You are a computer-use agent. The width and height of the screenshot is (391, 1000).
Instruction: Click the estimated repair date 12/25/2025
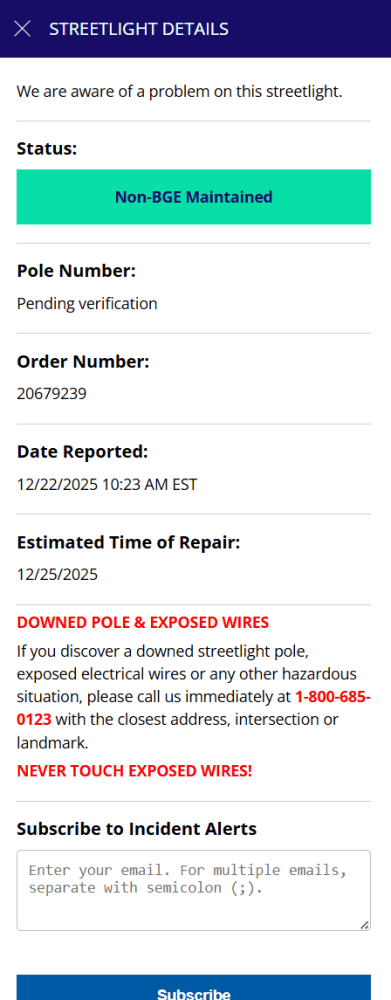[x=57, y=575]
